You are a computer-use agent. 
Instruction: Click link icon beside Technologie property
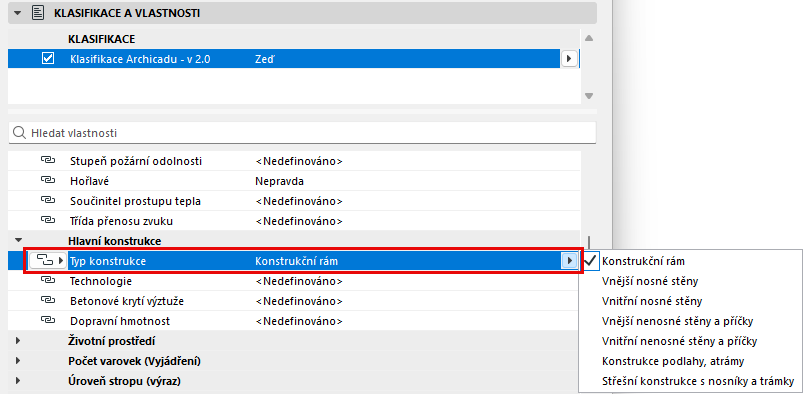click(x=47, y=281)
